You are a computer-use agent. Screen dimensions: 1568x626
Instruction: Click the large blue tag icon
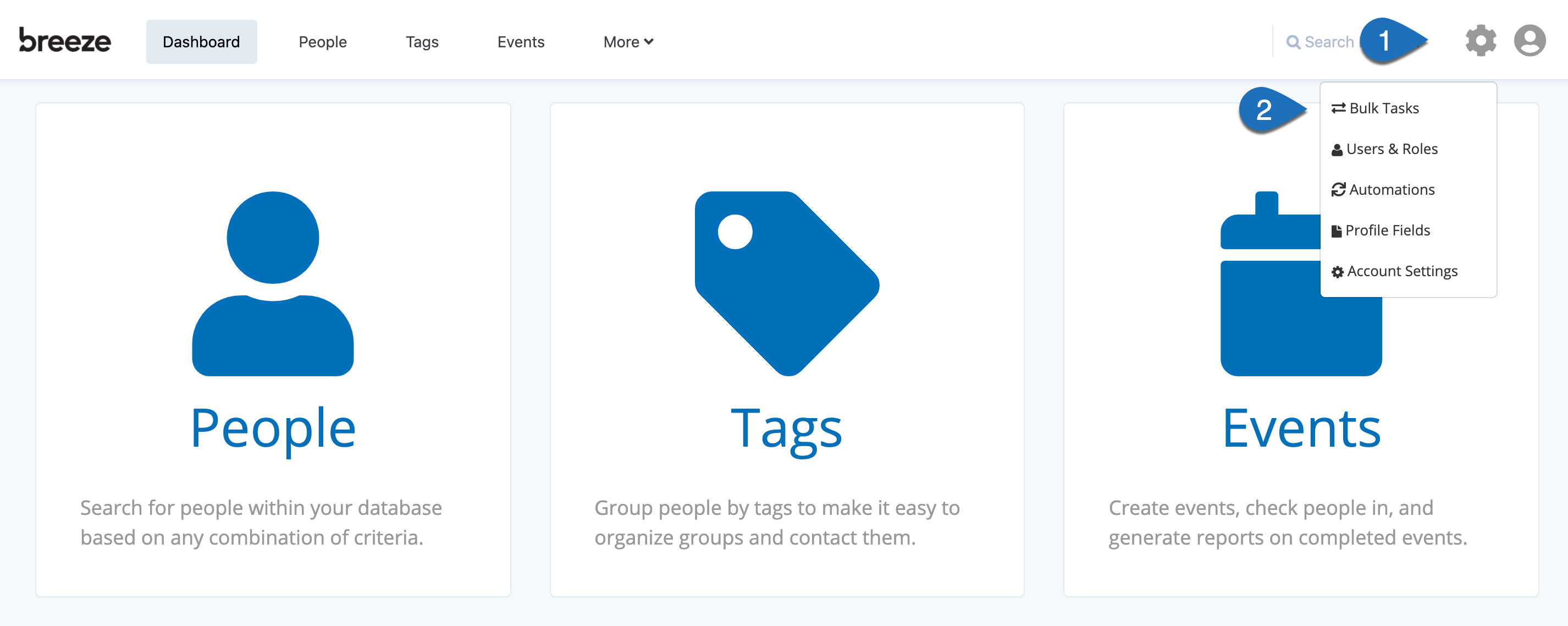pos(786,283)
